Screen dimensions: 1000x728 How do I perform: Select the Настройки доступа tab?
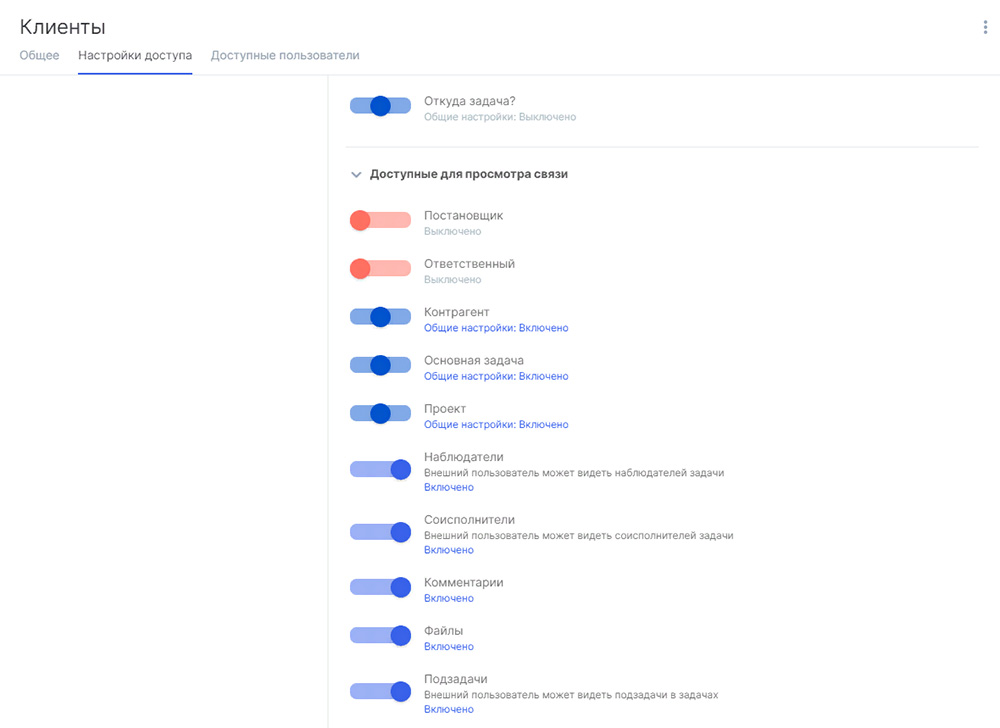[x=135, y=56]
